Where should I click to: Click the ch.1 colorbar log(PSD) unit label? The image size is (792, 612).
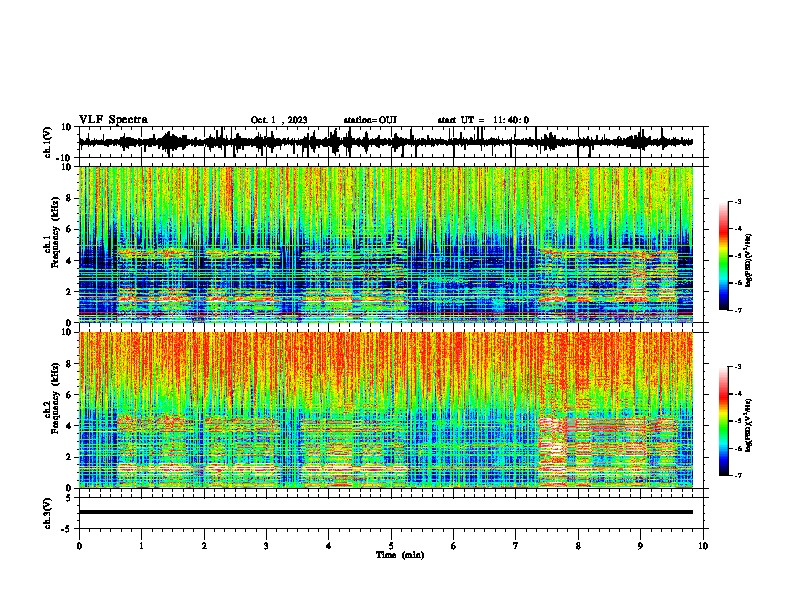(749, 260)
